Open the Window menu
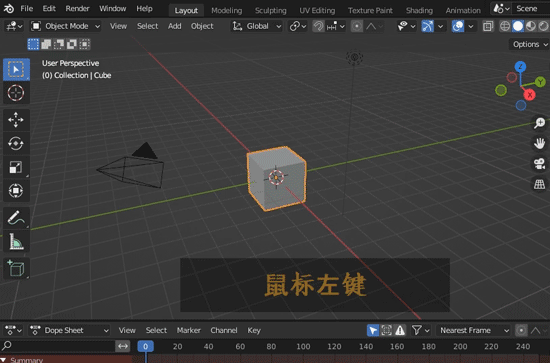 coord(113,8)
